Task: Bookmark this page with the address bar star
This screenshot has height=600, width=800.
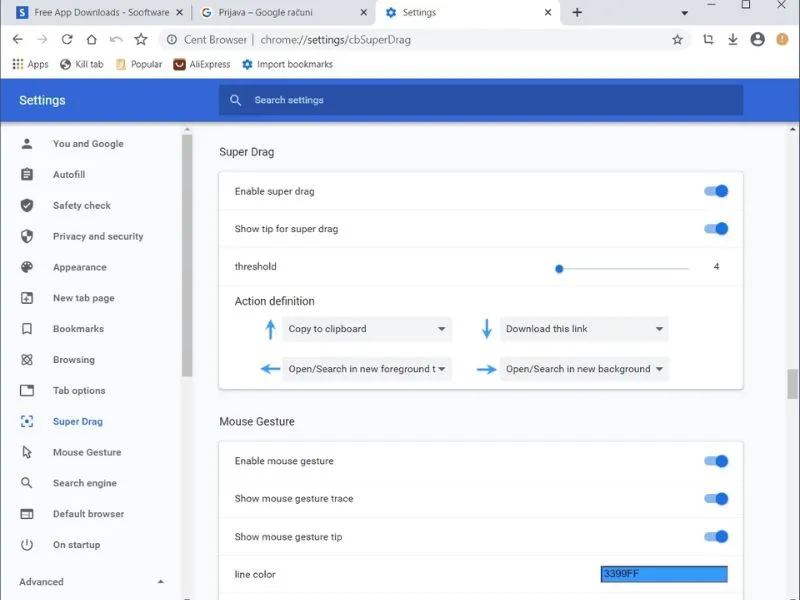Action: click(x=677, y=39)
